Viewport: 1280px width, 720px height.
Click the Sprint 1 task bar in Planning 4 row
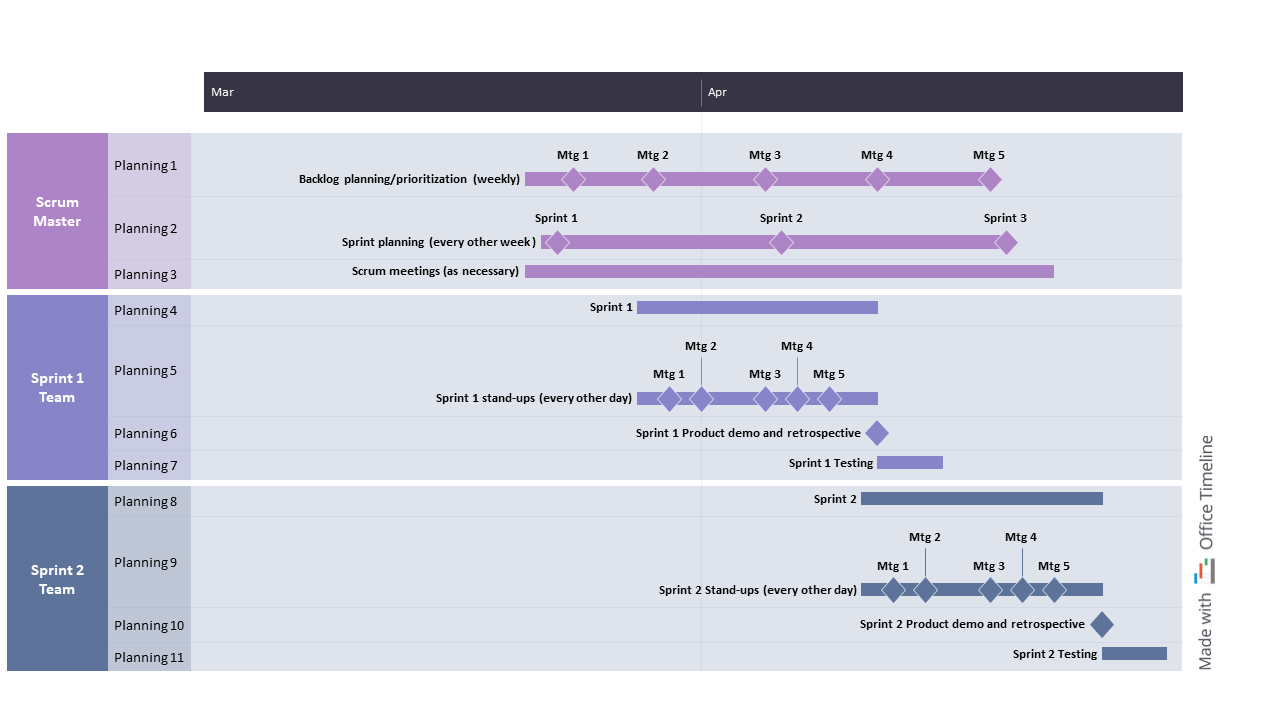click(x=757, y=307)
